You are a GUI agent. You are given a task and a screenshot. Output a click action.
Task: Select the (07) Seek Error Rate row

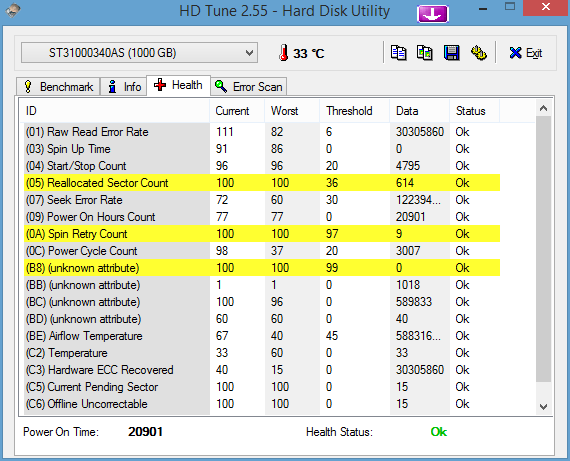262,200
